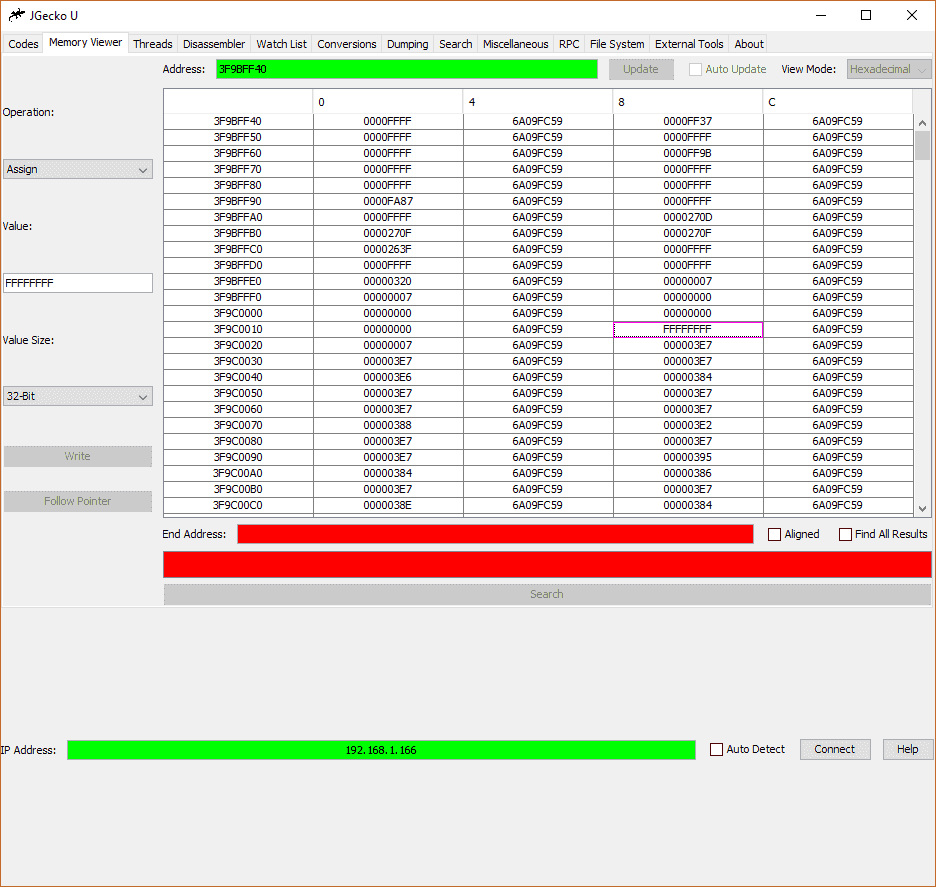Screen dimensions: 936x887
Task: Click the column header 8
Action: click(688, 102)
